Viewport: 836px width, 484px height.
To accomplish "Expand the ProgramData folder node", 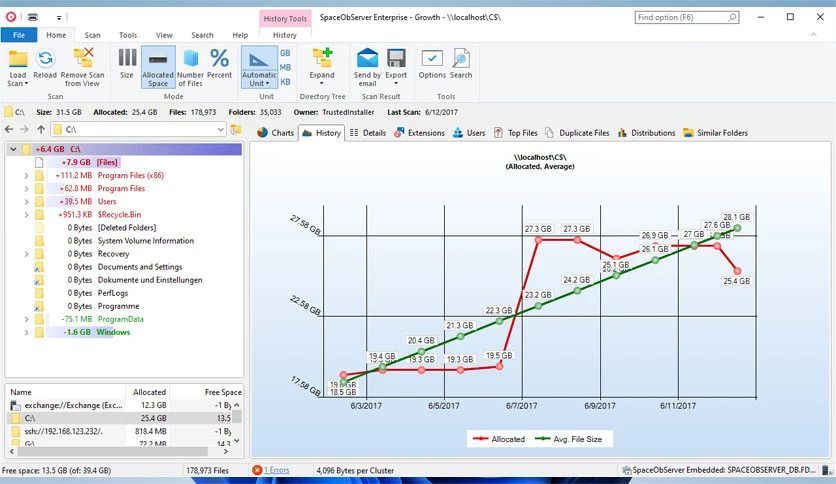I will (x=26, y=319).
